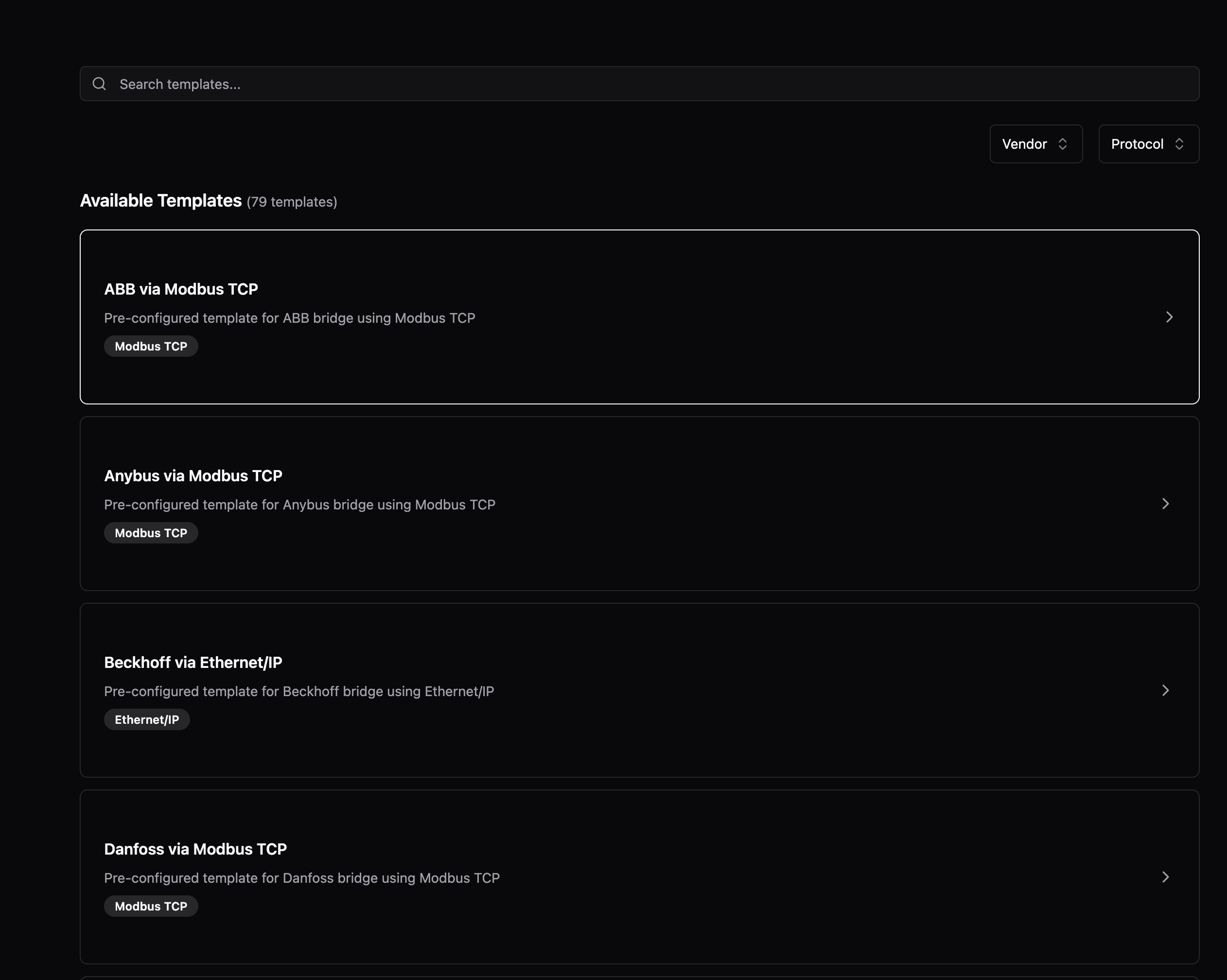Click chevron arrow on Beckhoff template card
The image size is (1227, 980).
tap(1165, 690)
